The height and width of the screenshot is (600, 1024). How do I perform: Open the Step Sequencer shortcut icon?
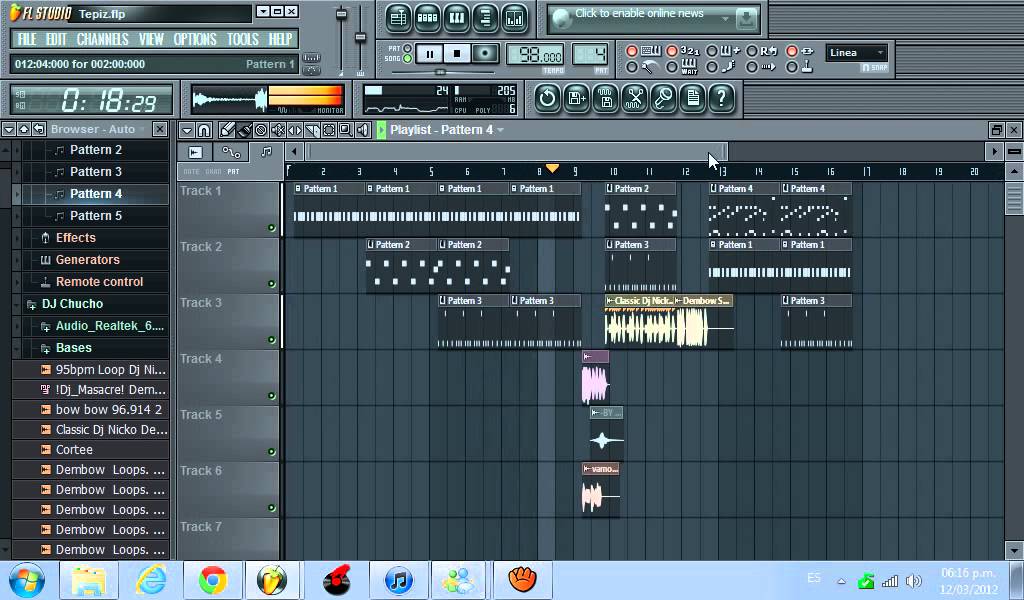point(427,19)
